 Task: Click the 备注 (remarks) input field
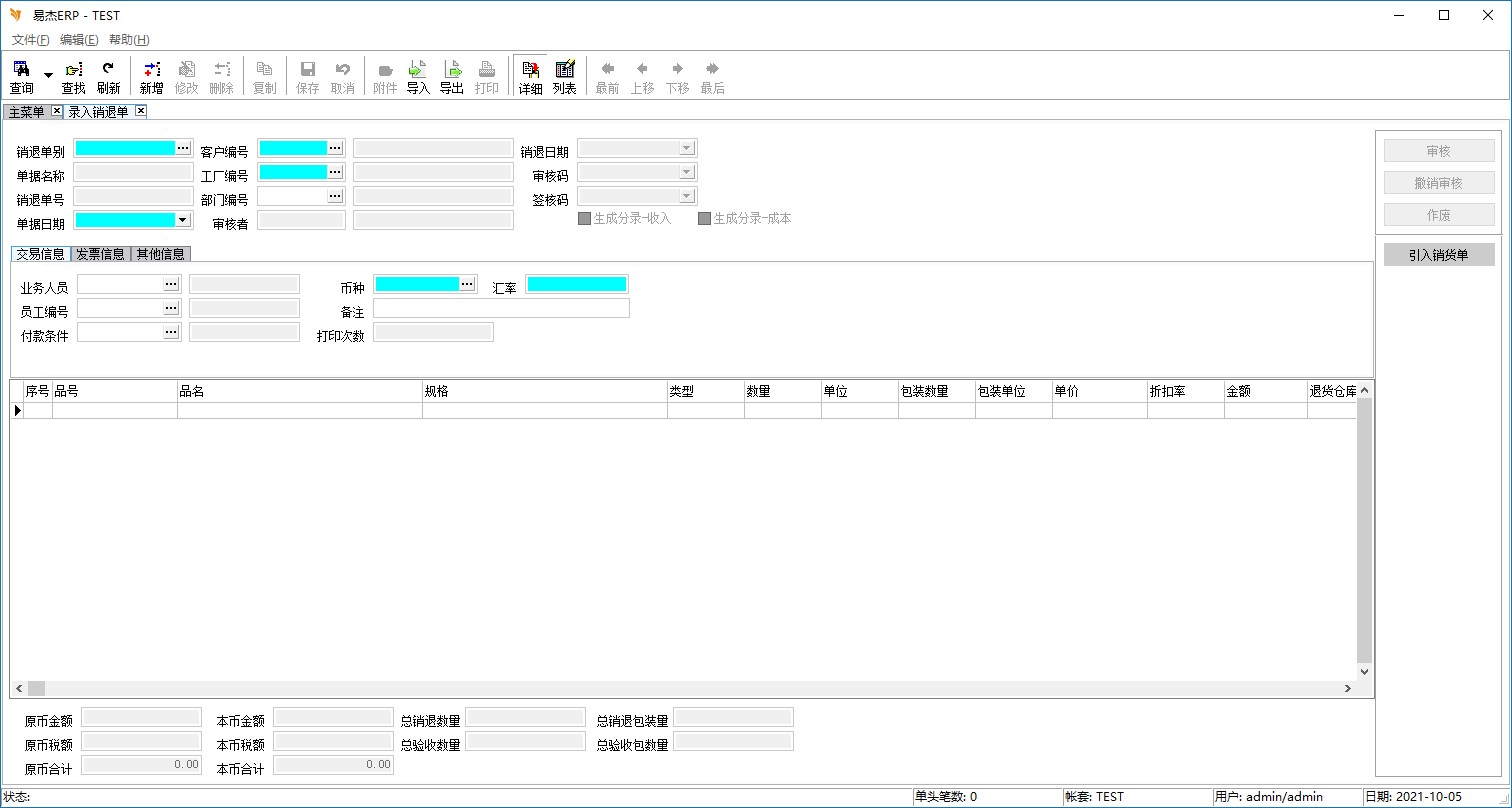tap(501, 308)
